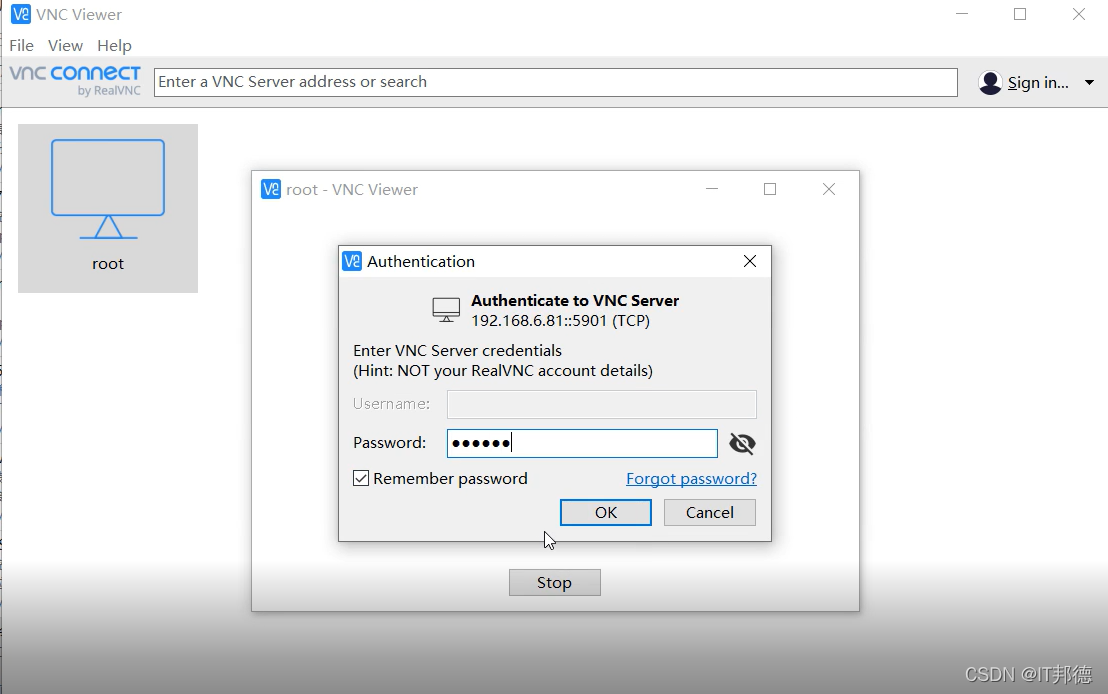Image resolution: width=1108 pixels, height=694 pixels.
Task: Click the VNC Server address search bar
Action: coord(556,82)
